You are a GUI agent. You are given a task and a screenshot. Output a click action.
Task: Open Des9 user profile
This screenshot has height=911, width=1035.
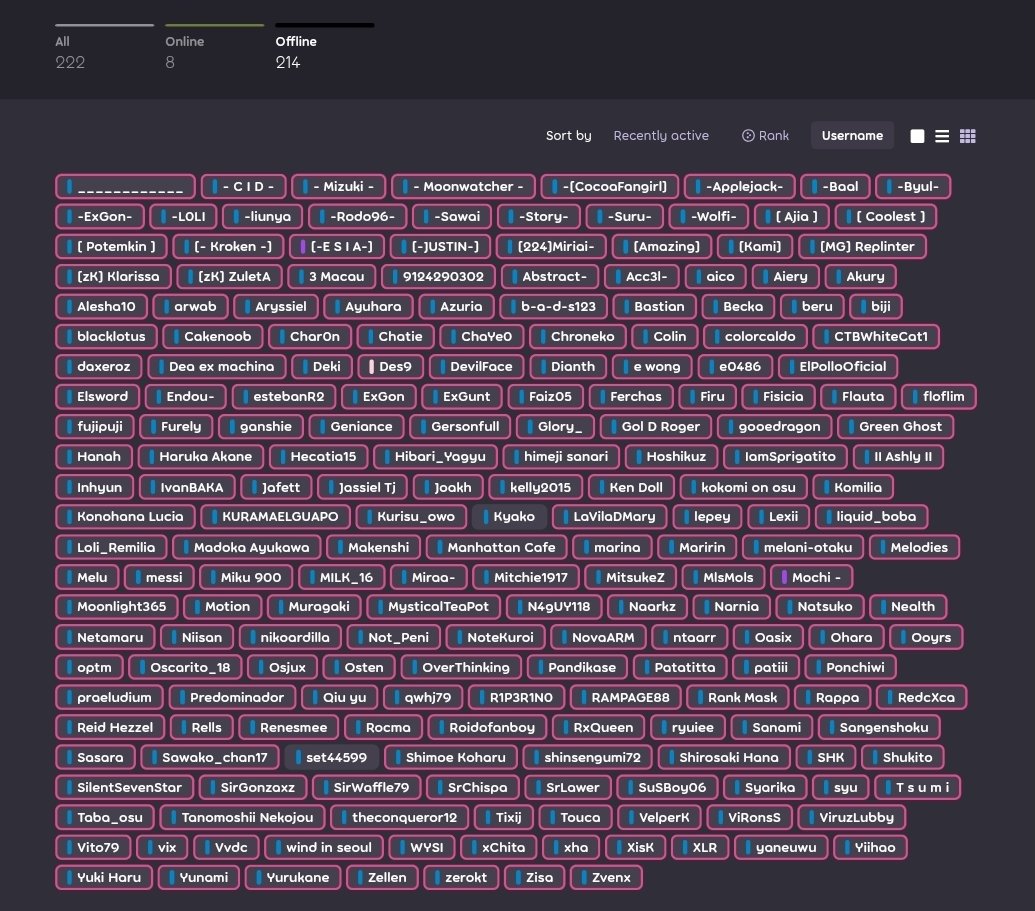click(x=391, y=366)
